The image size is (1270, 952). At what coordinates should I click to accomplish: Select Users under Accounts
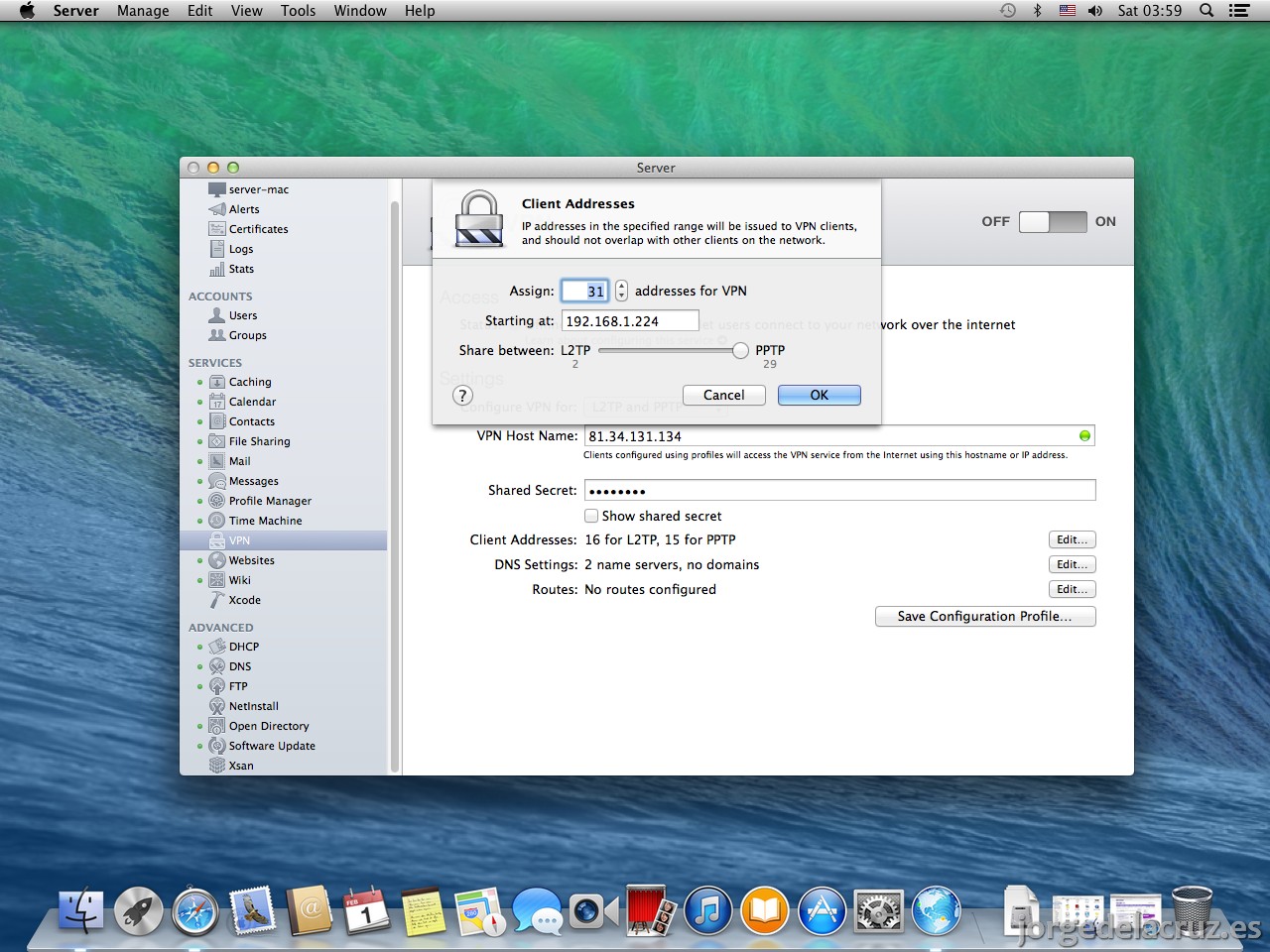click(x=233, y=315)
